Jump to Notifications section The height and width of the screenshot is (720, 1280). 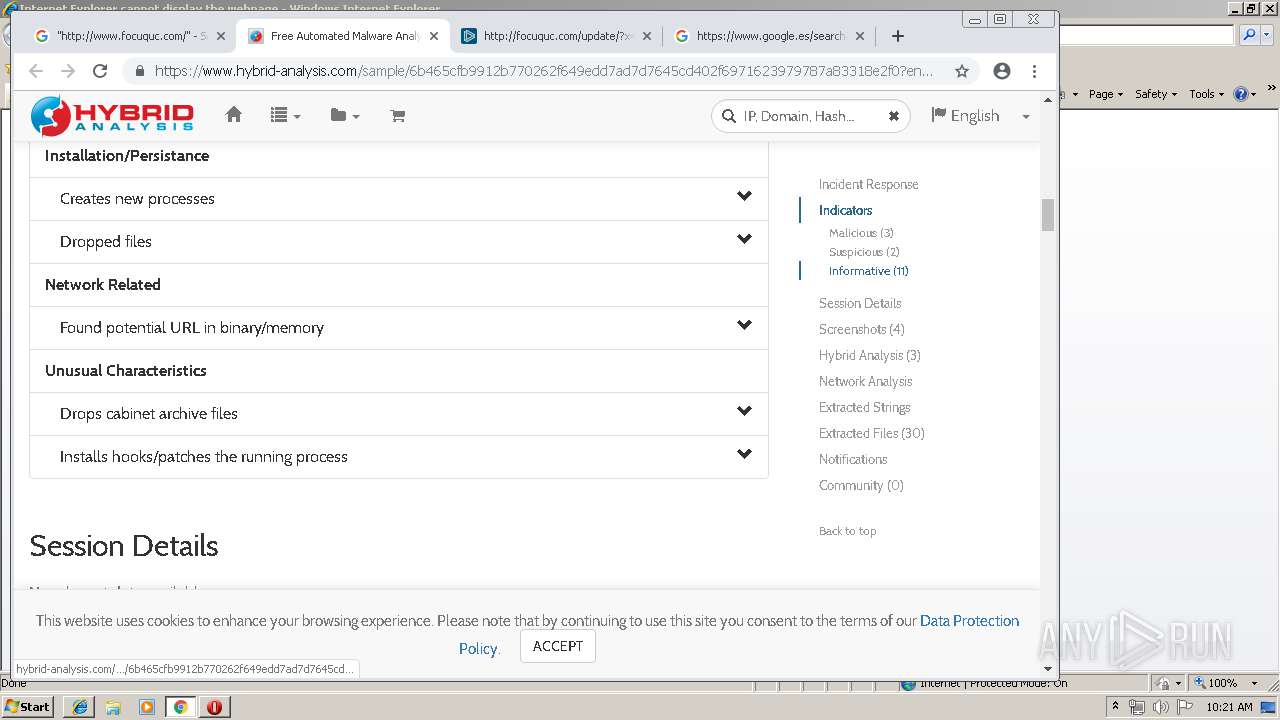(853, 459)
